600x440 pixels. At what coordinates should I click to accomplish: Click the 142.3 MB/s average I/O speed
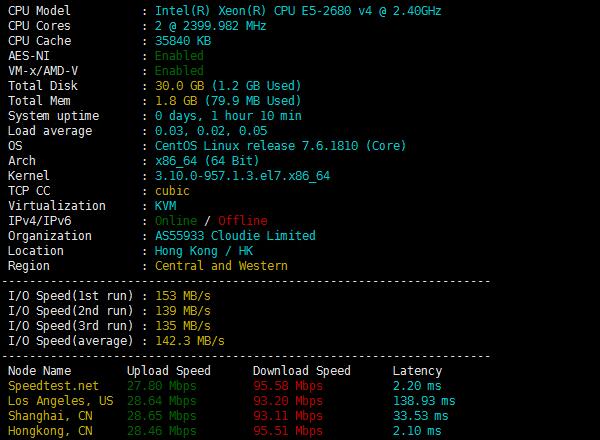click(x=190, y=341)
